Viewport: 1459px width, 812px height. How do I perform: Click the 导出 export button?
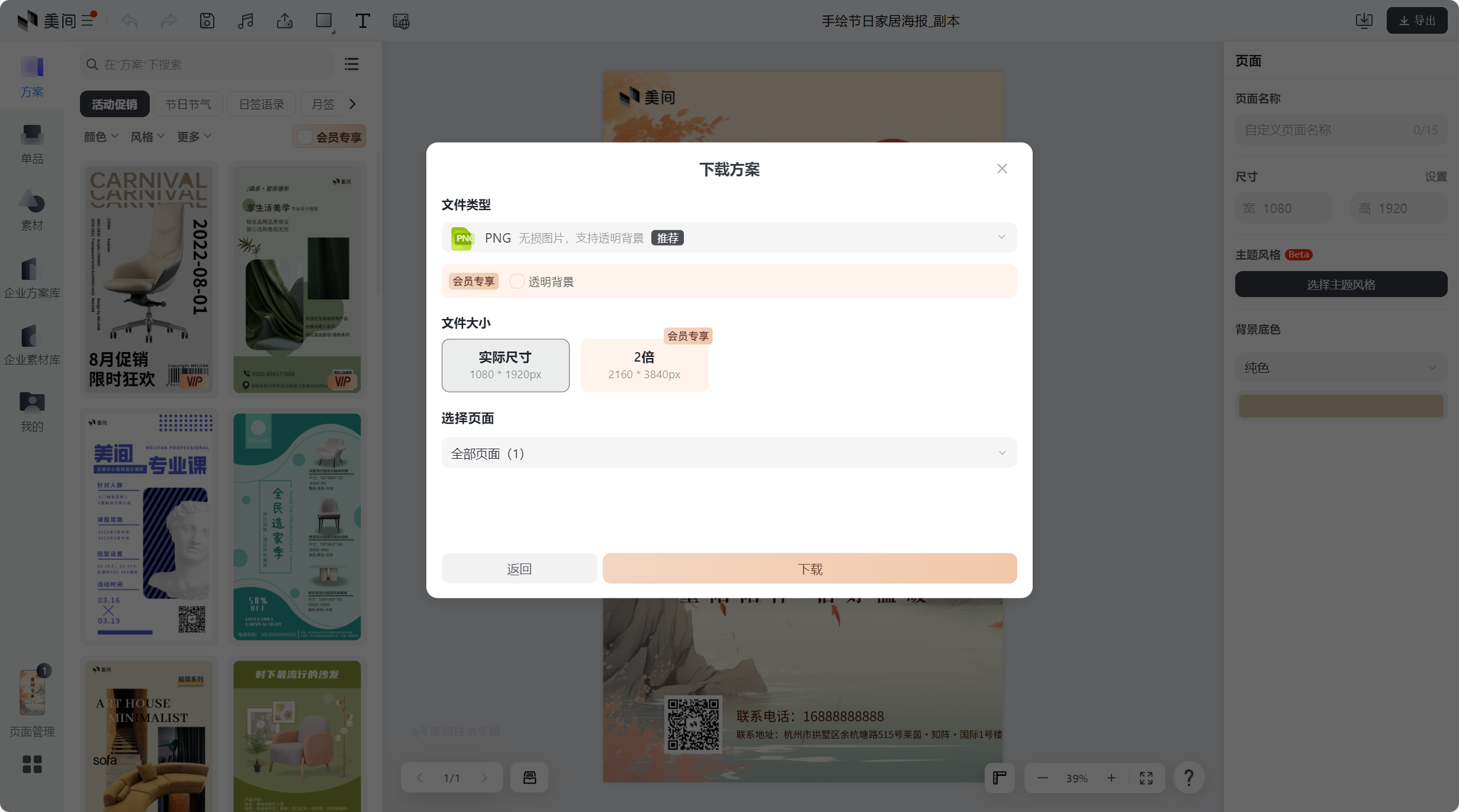pyautogui.click(x=1417, y=21)
